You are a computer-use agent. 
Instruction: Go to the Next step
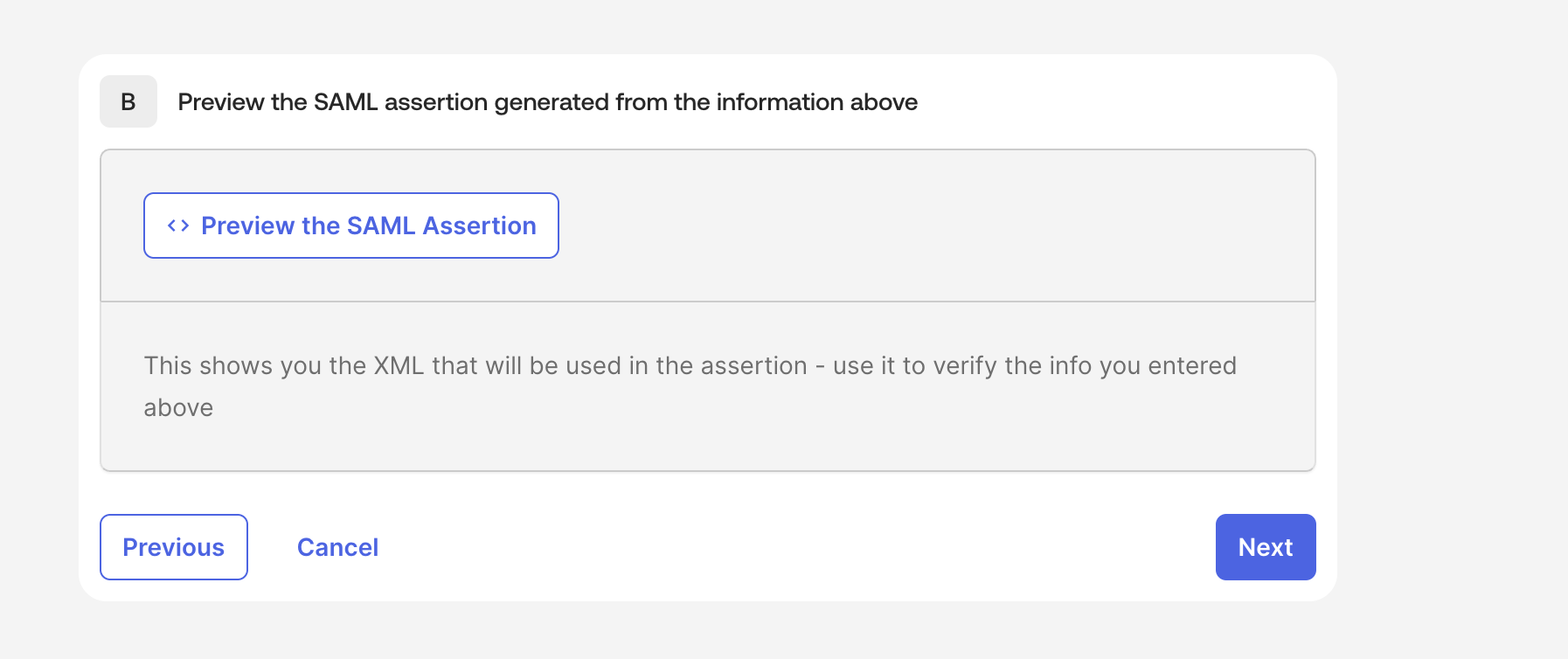1266,547
